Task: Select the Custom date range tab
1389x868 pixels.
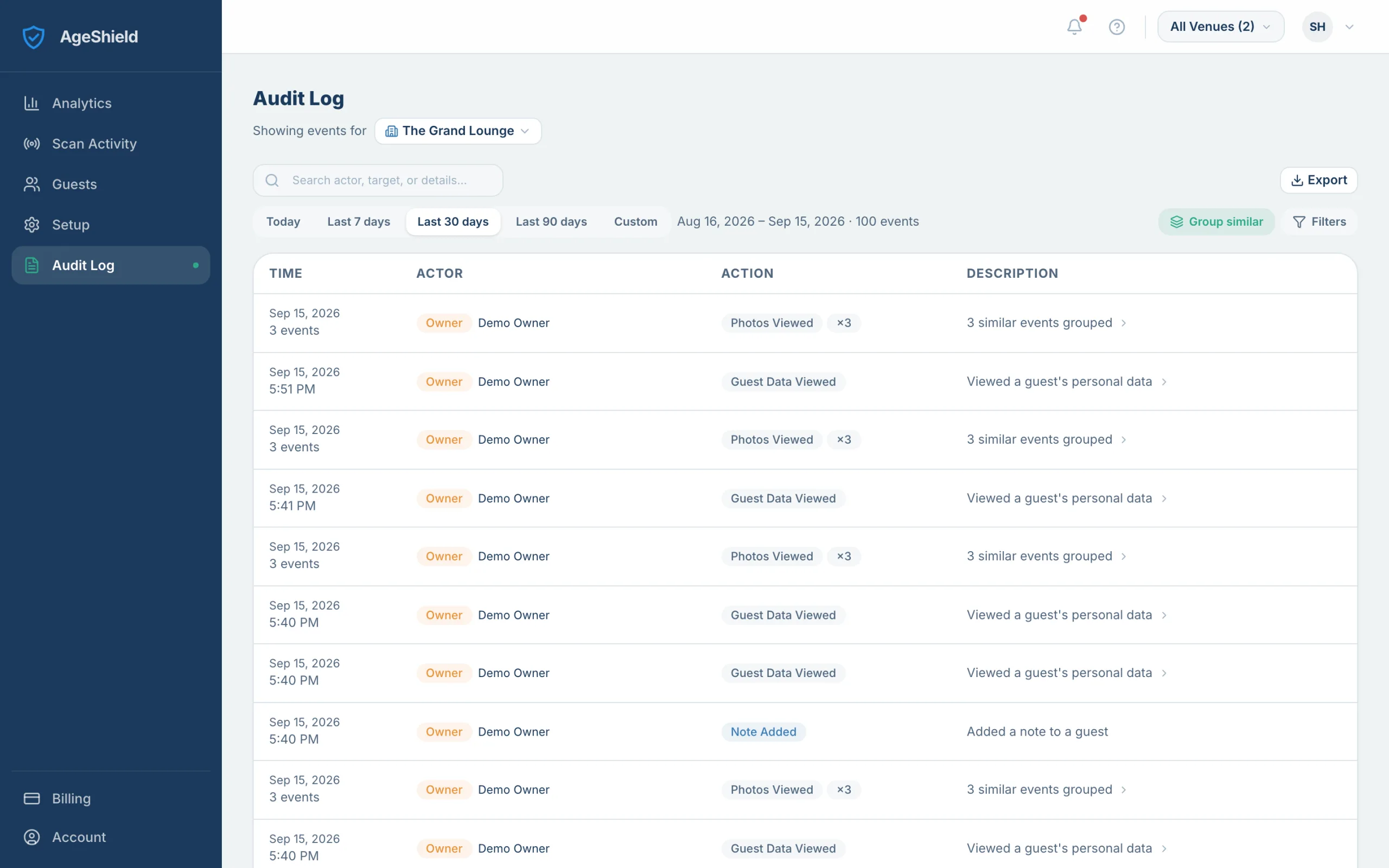Action: point(635,221)
